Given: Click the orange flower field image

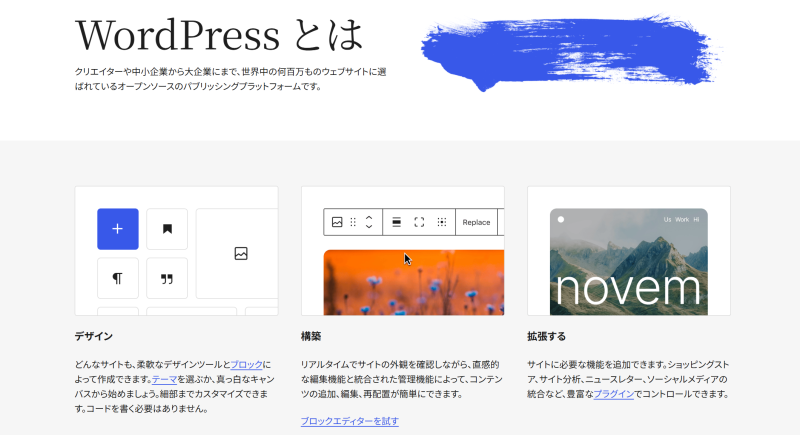Looking at the screenshot, I should pos(414,282).
